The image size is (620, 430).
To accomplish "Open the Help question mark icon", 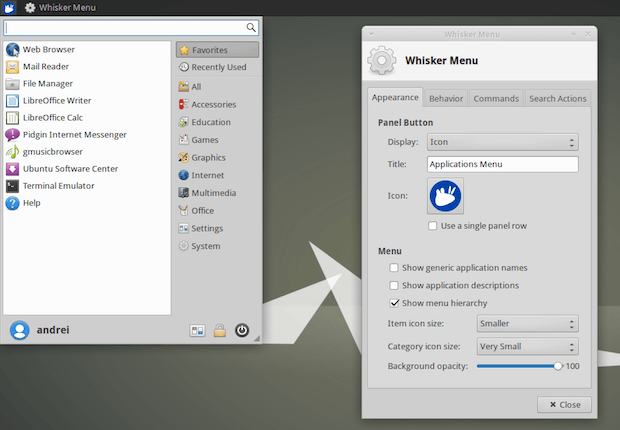I will [12, 203].
